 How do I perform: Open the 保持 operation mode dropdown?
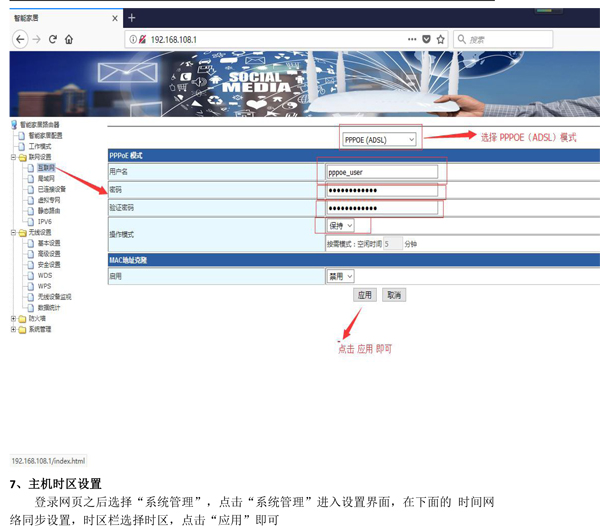[341, 226]
